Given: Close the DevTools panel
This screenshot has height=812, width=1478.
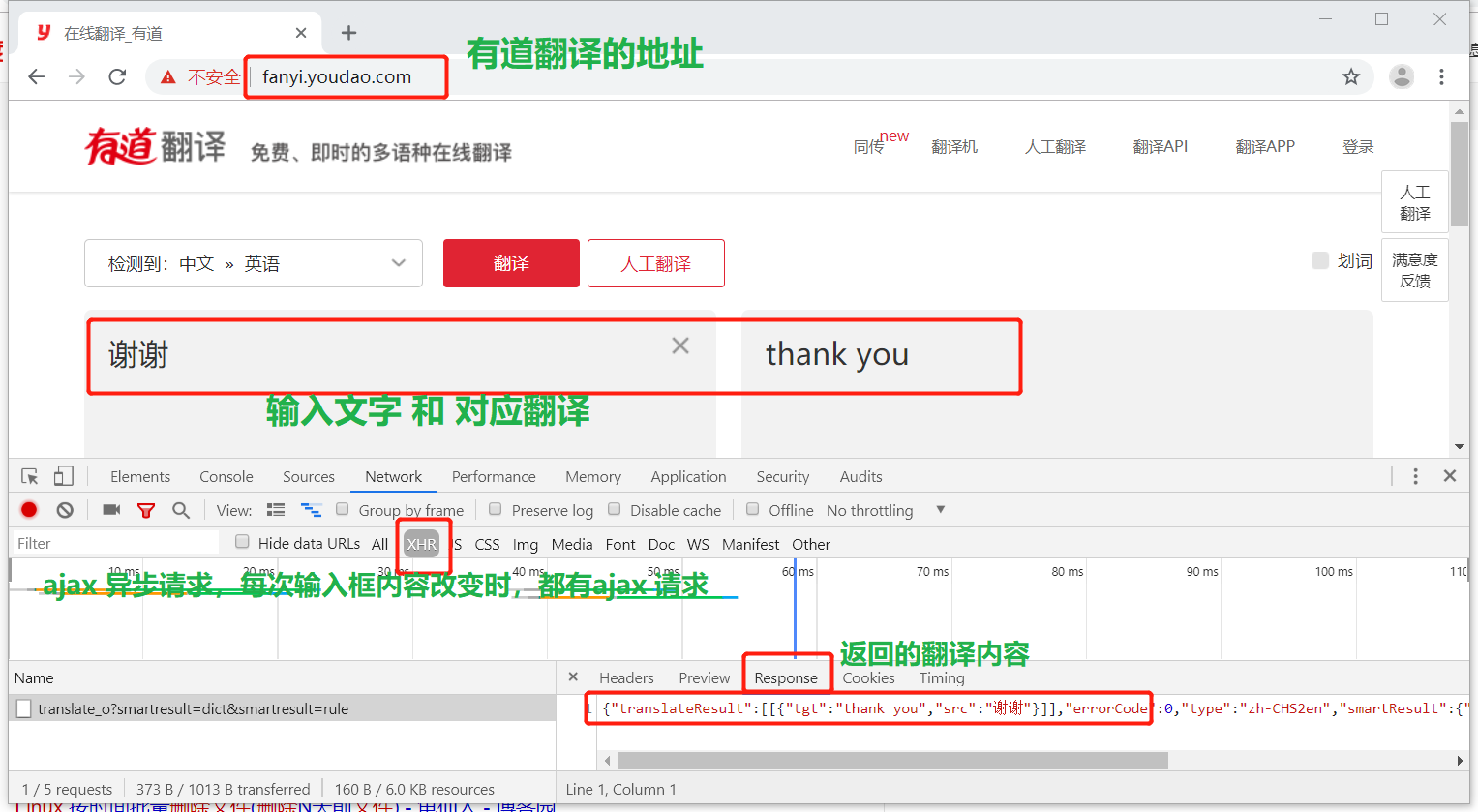Looking at the screenshot, I should coord(1450,476).
